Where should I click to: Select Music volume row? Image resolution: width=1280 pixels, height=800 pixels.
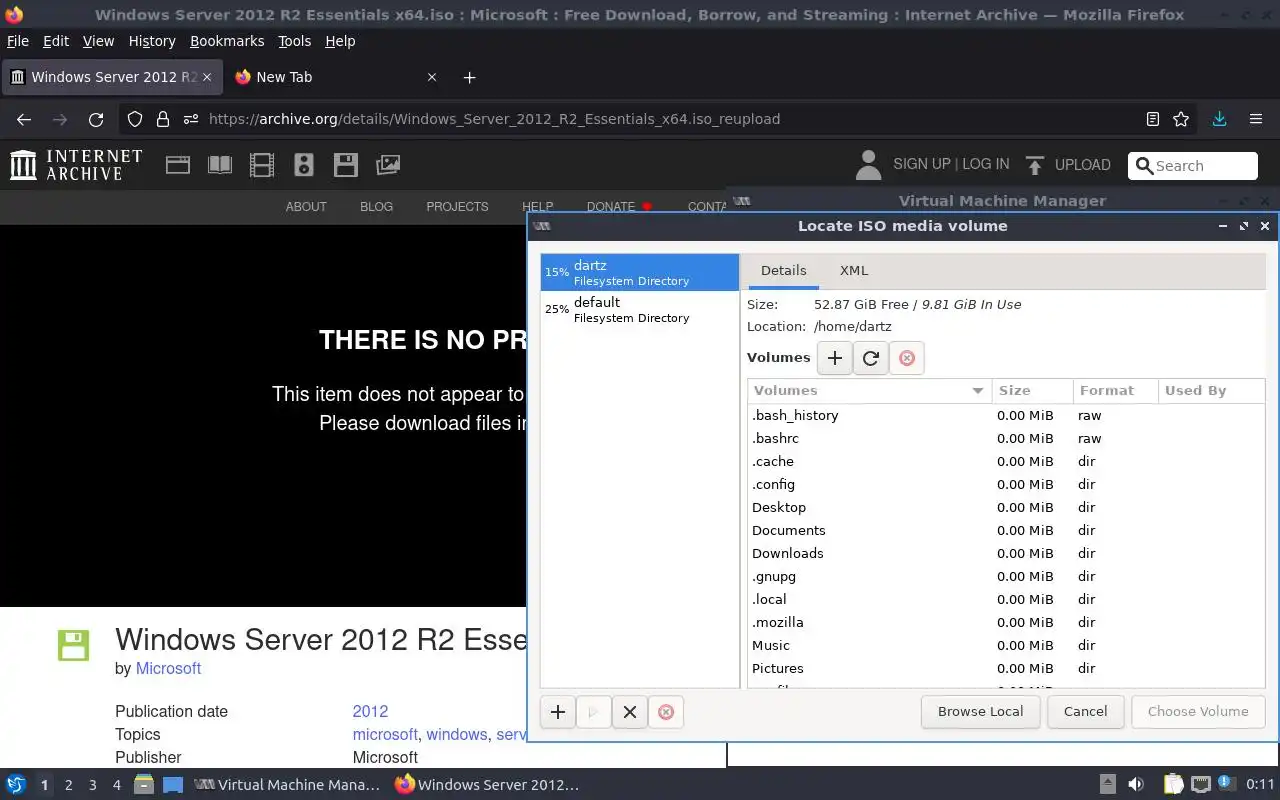1006,646
